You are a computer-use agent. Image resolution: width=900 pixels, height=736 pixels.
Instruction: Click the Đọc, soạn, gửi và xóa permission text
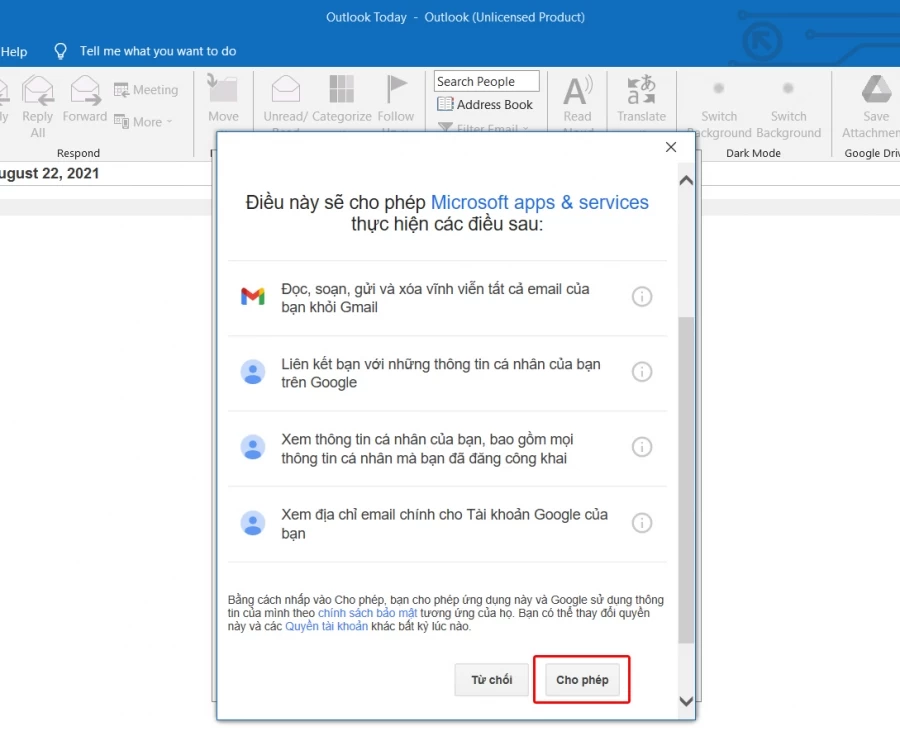(x=435, y=297)
